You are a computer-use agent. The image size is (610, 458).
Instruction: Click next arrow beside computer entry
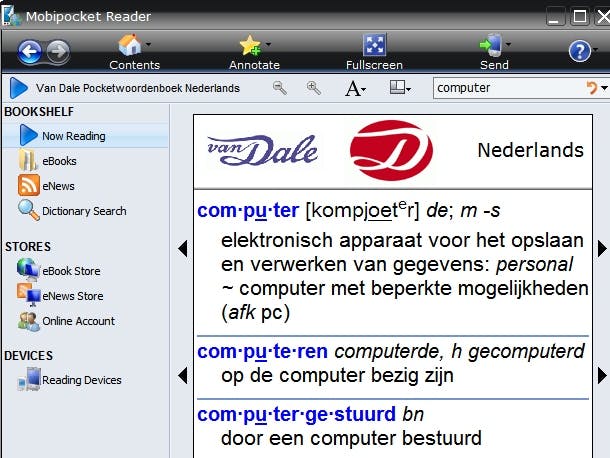(602, 249)
